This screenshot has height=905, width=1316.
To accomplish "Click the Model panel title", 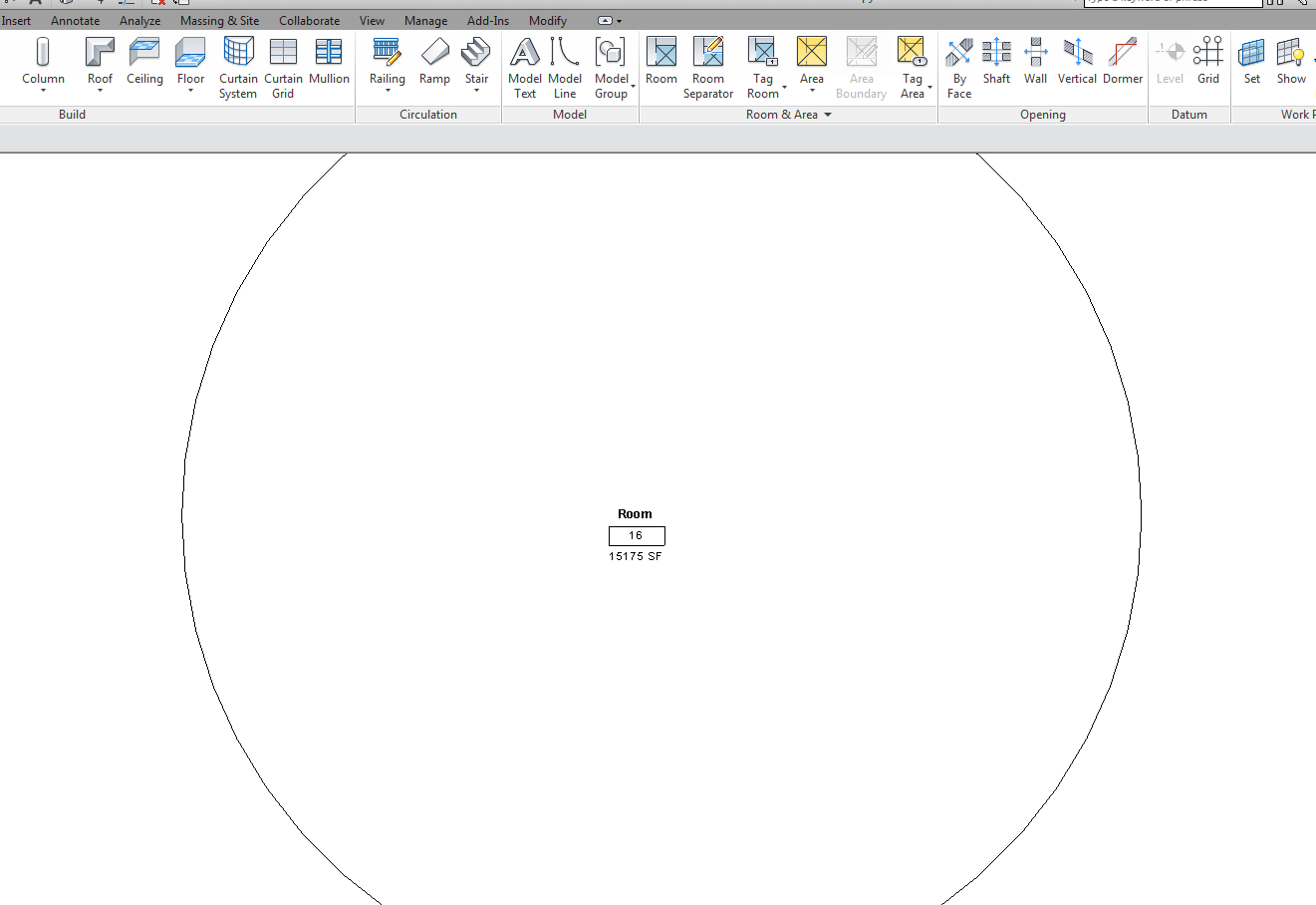I will pos(570,115).
